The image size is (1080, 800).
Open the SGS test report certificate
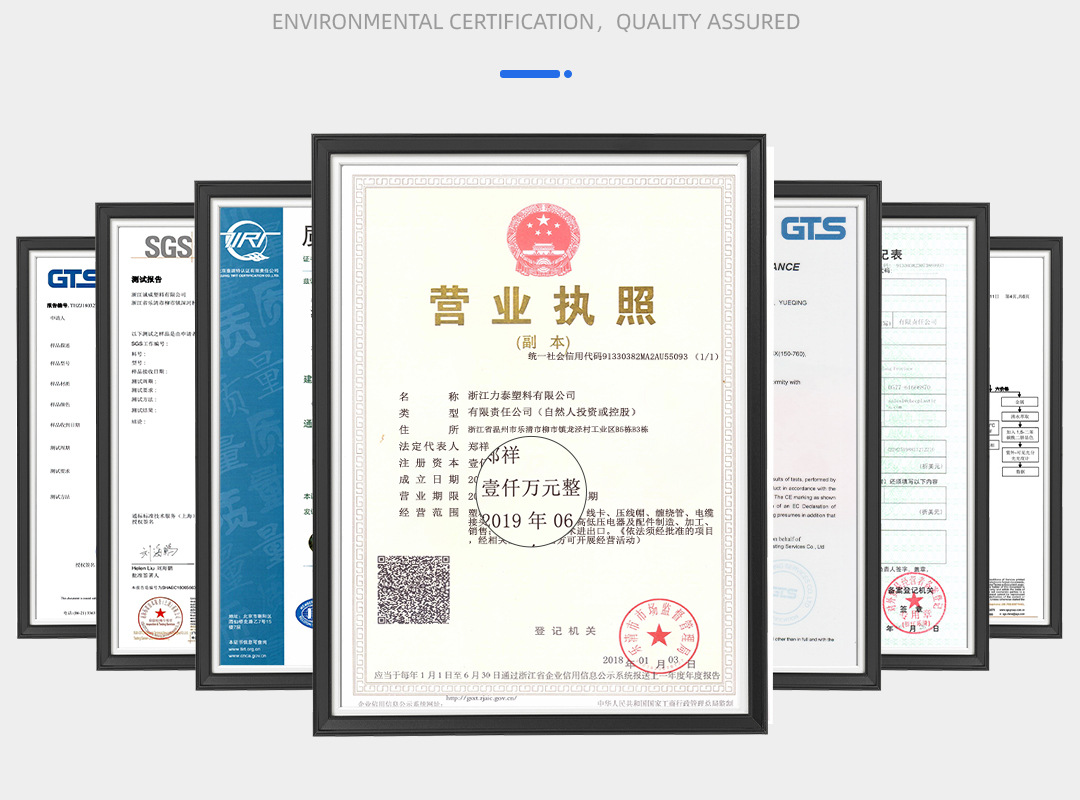146,436
